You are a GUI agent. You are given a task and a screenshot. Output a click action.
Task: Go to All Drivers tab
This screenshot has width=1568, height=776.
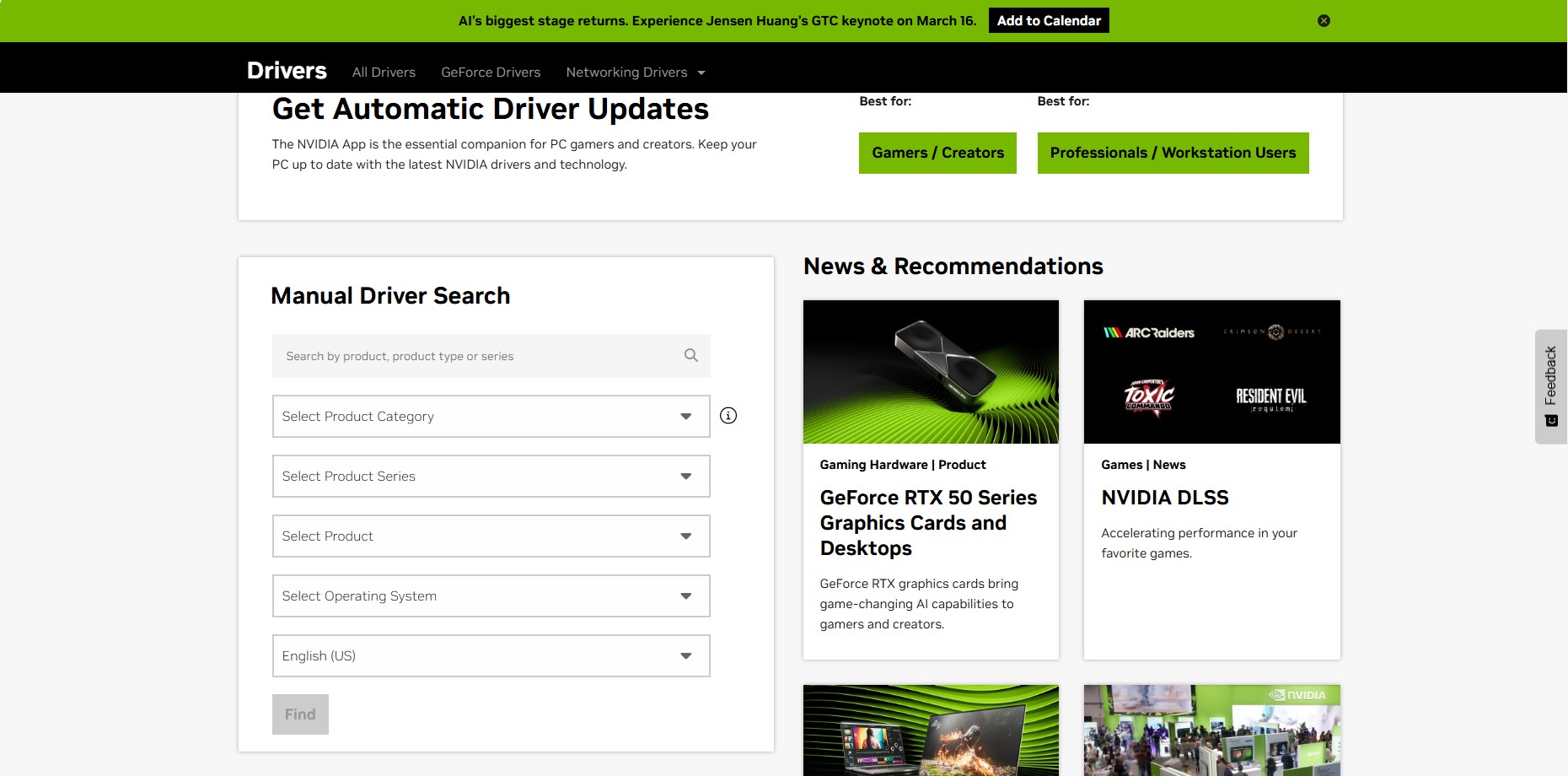coord(384,72)
